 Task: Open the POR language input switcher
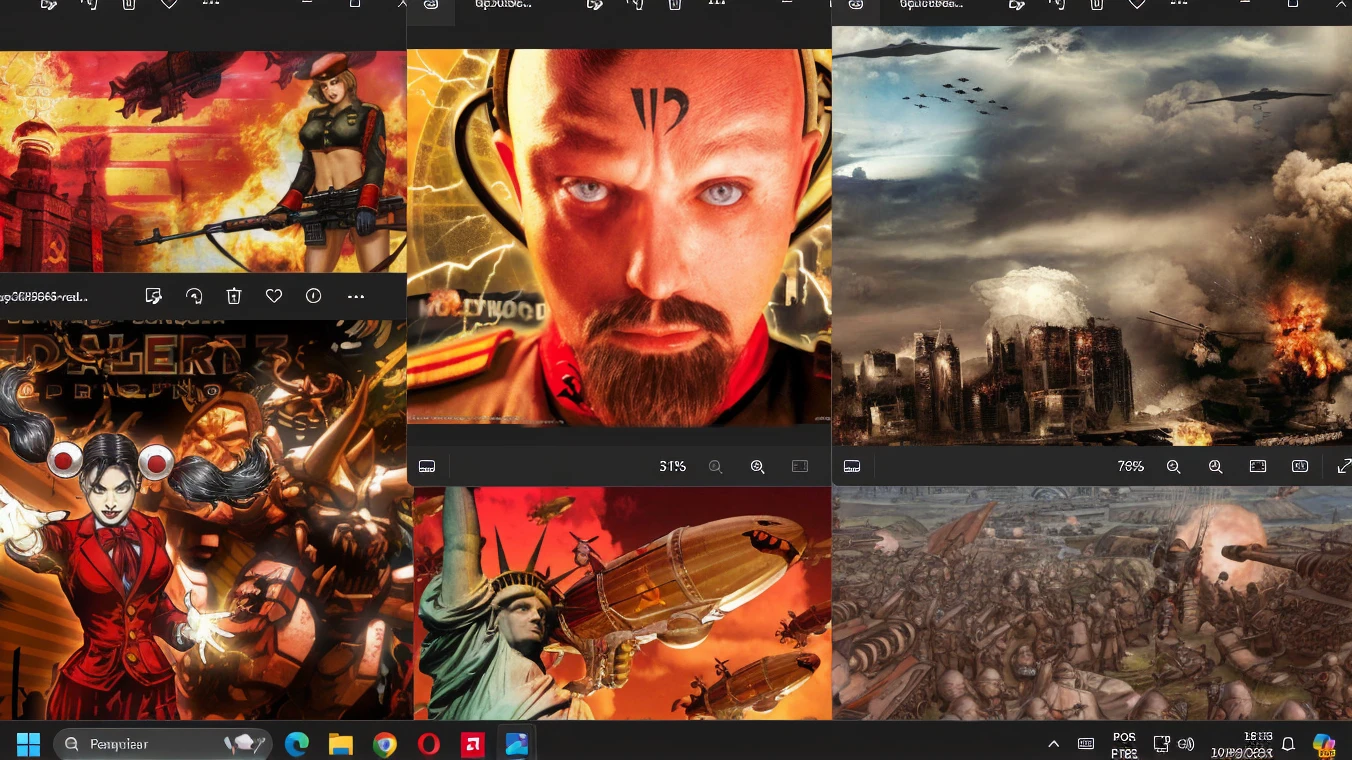(1124, 744)
